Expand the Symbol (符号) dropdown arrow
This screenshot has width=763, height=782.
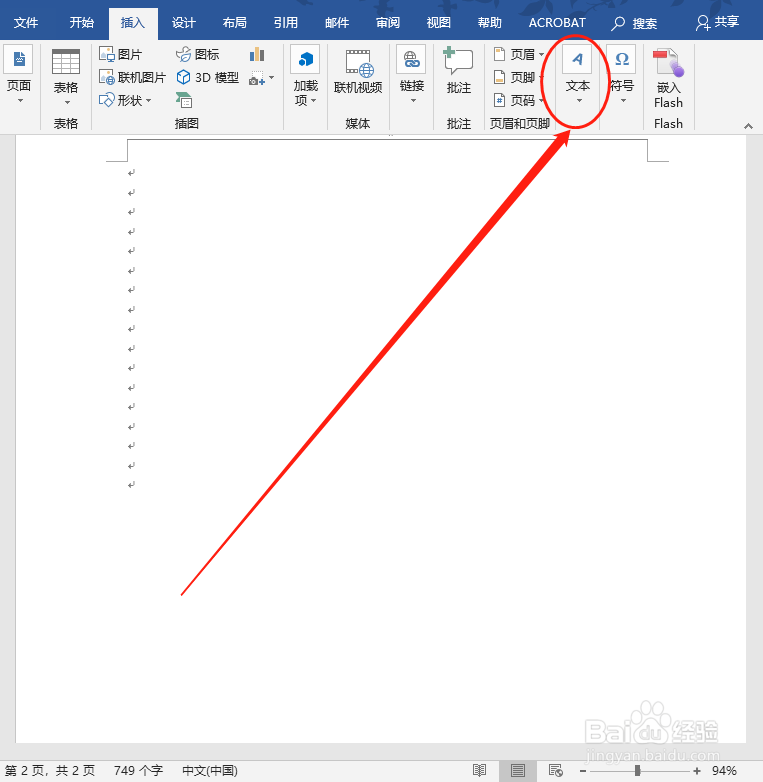[x=623, y=101]
